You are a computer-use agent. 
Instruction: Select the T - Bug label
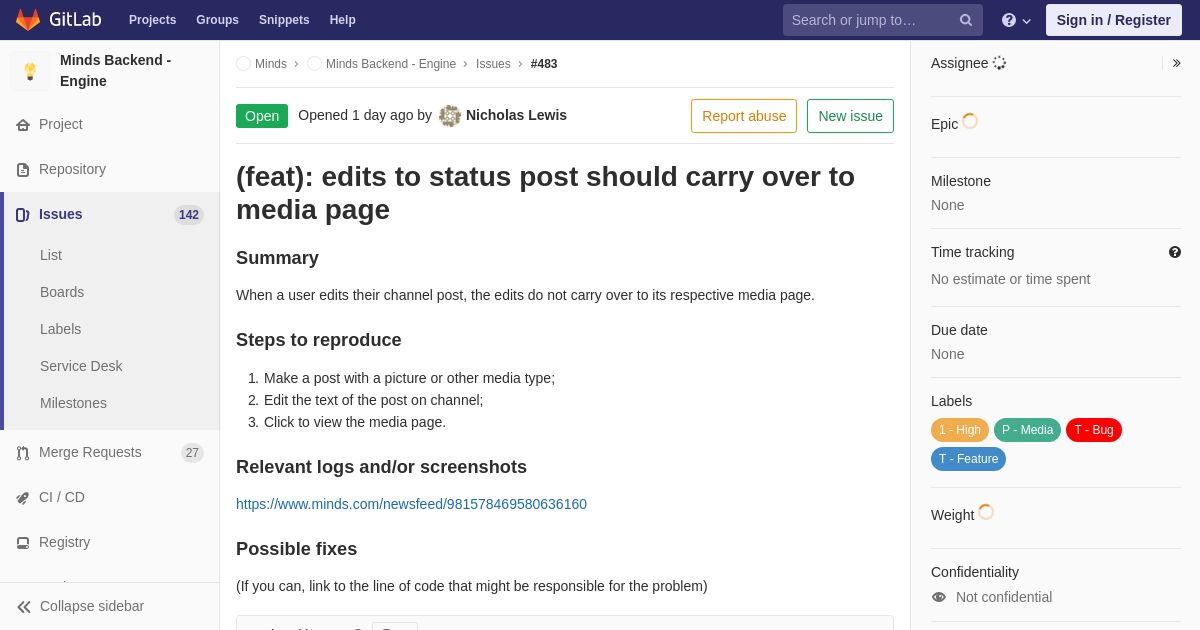click(1094, 430)
